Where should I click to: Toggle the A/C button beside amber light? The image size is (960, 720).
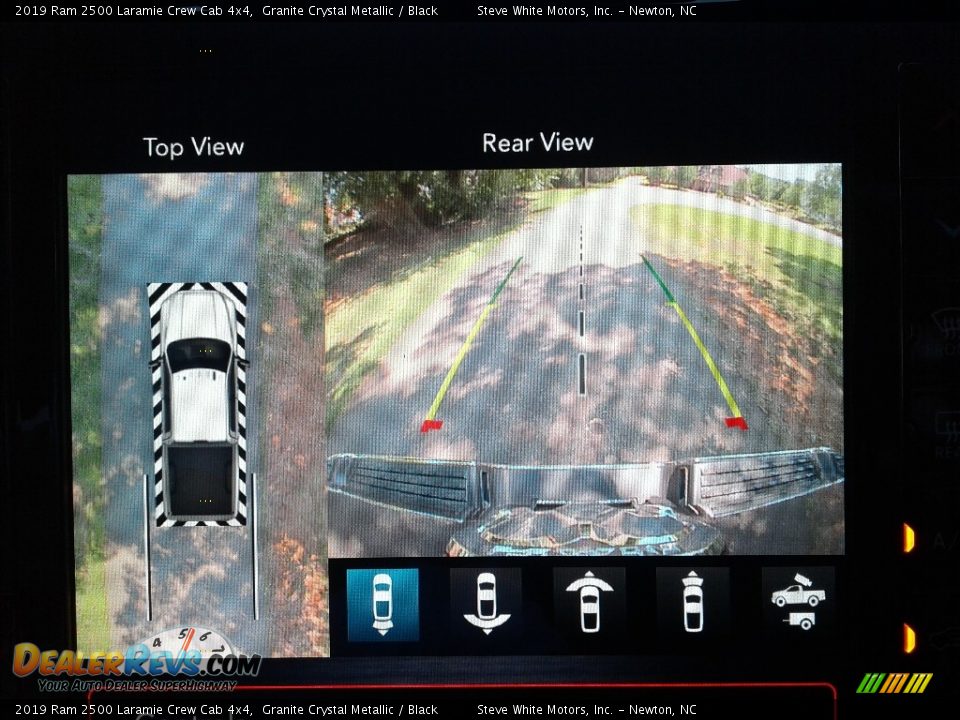[x=938, y=539]
